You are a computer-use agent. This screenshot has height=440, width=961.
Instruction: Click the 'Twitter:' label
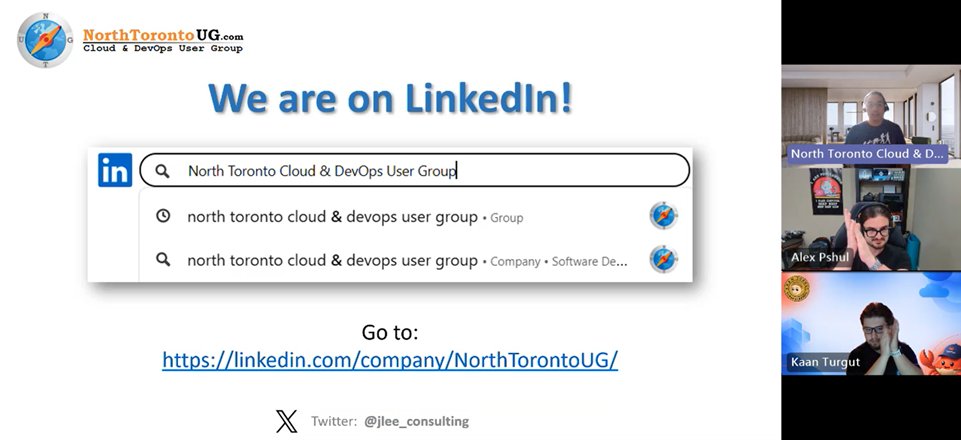(x=333, y=421)
